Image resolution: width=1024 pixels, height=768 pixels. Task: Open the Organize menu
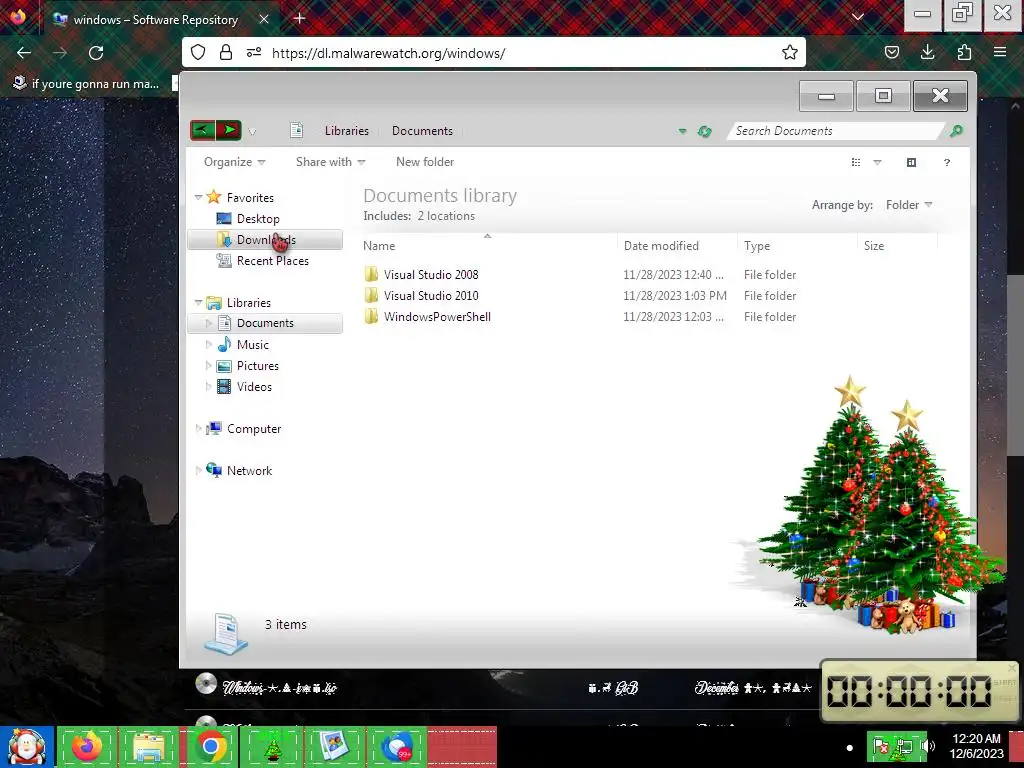[x=234, y=162]
